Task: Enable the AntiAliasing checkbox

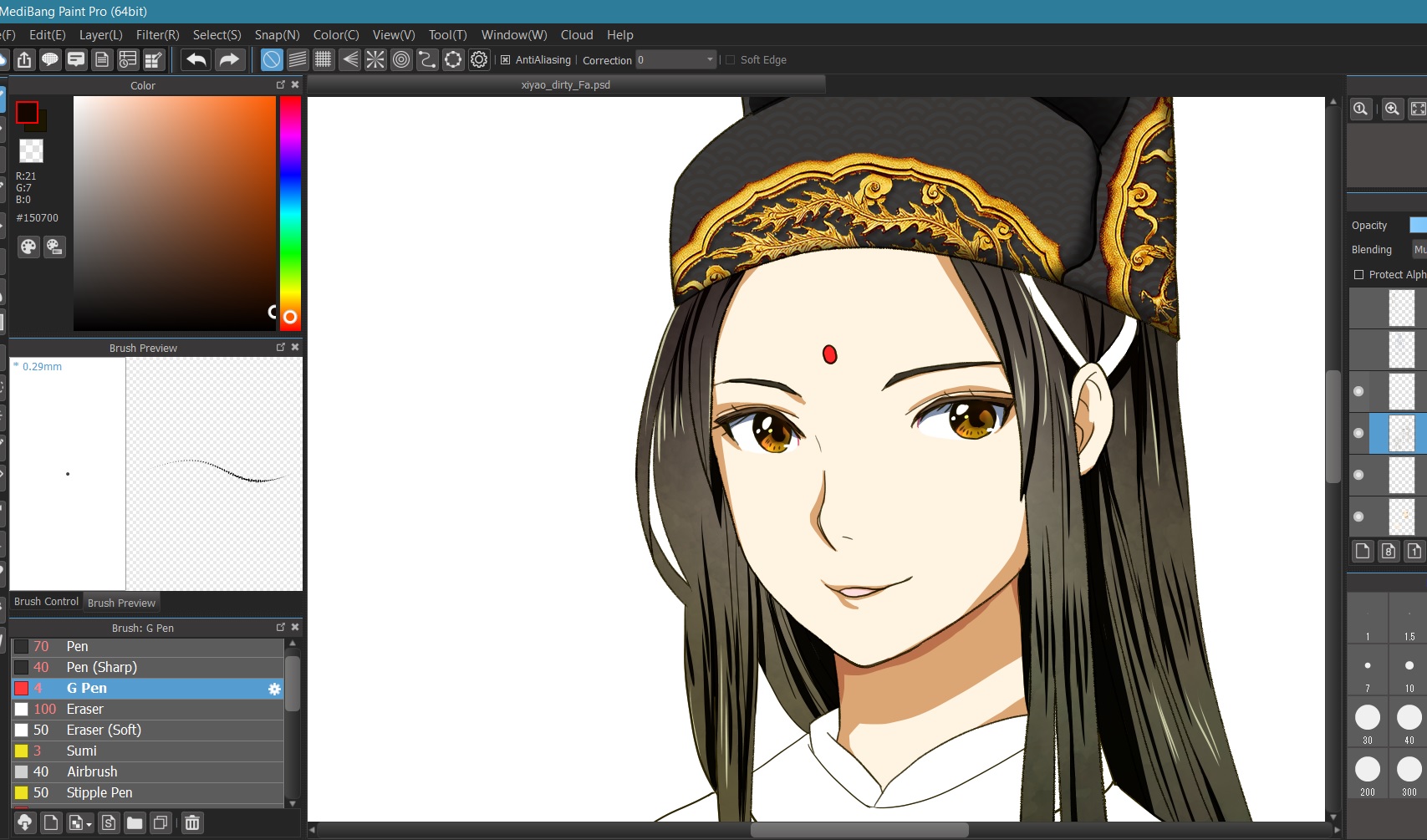Action: [506, 59]
